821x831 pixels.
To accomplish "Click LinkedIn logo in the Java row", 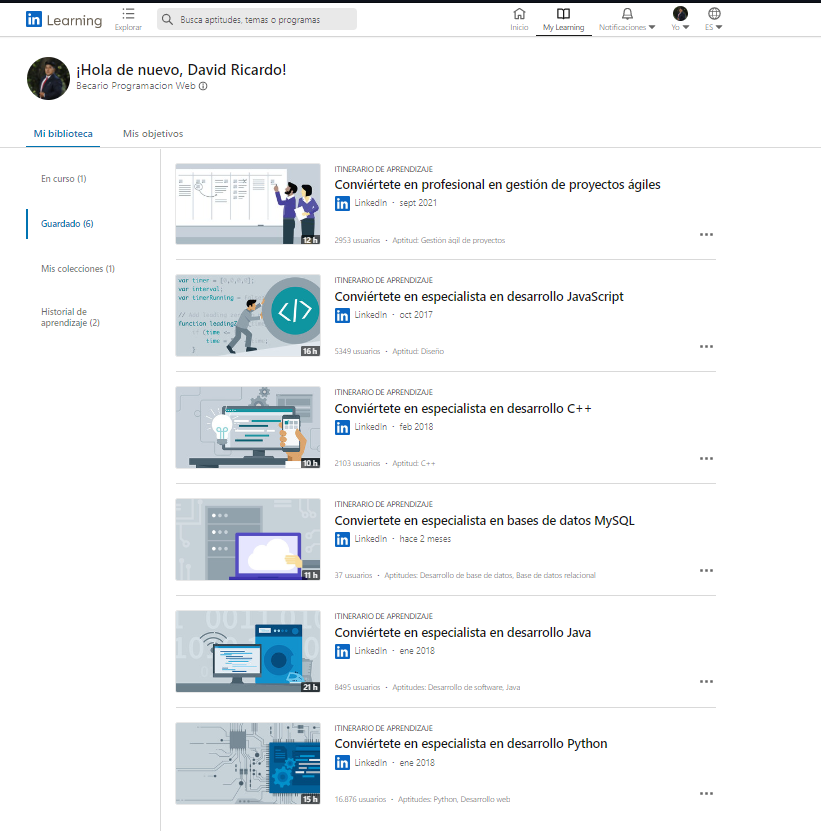I will [x=342, y=651].
